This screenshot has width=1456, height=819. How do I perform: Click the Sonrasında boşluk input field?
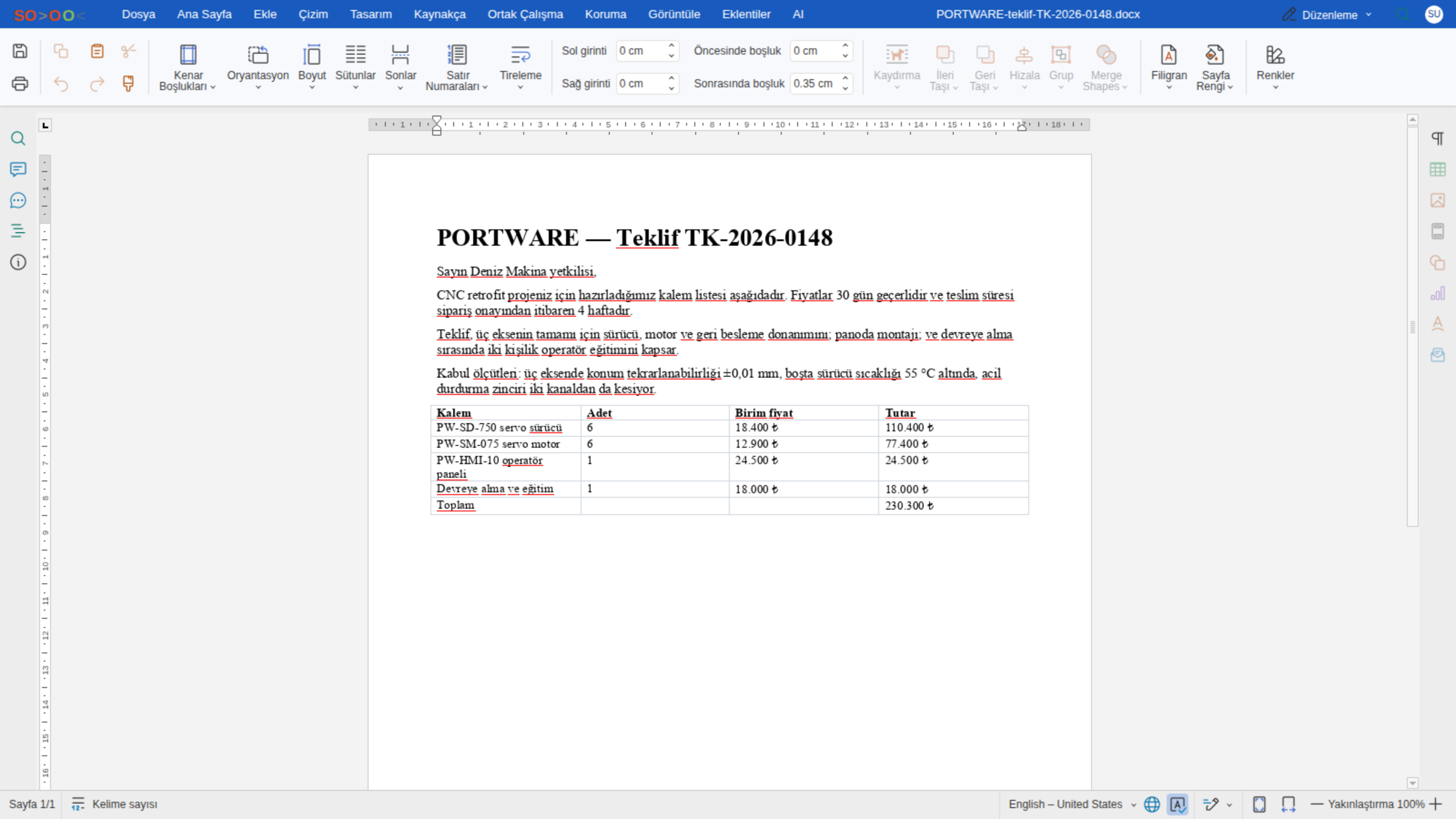tap(815, 84)
